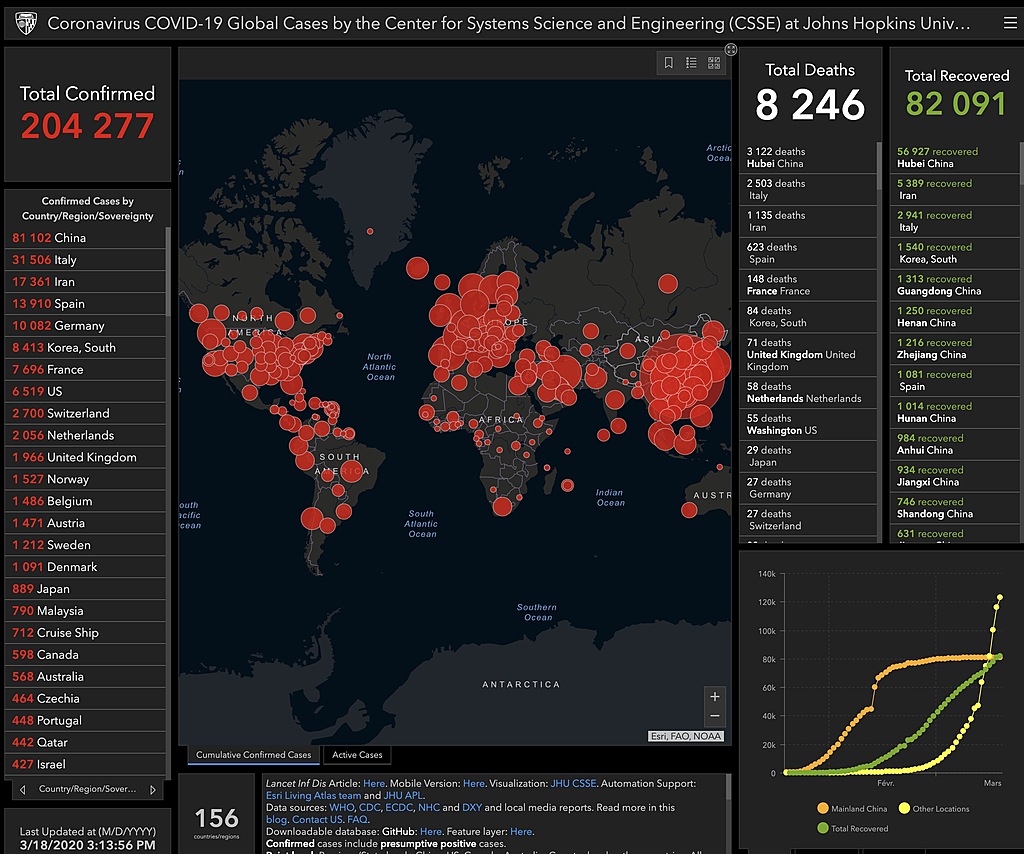
Task: Open the hamburger menu in header
Action: coord(1010,24)
